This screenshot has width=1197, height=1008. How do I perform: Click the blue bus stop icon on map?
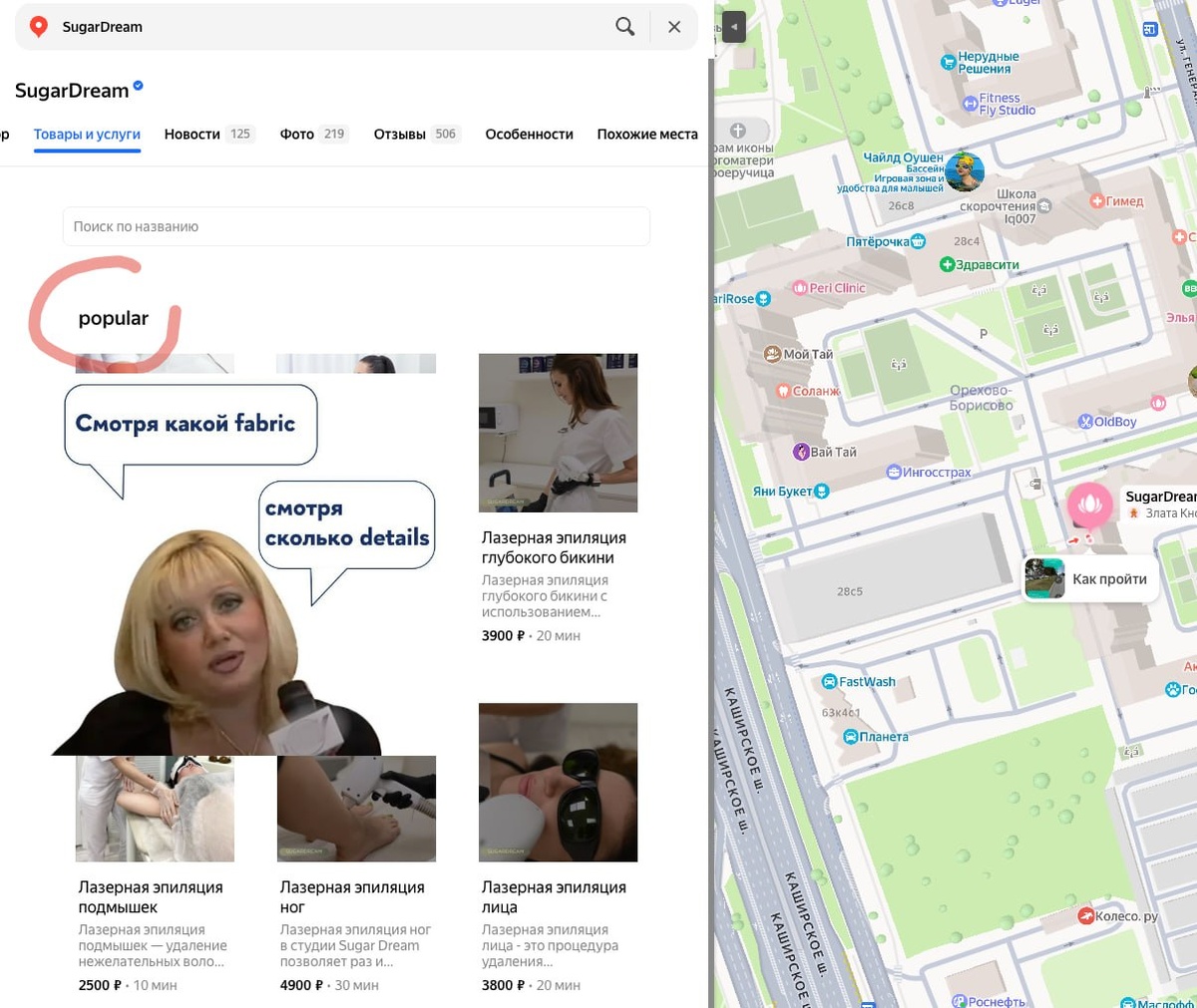click(1150, 30)
